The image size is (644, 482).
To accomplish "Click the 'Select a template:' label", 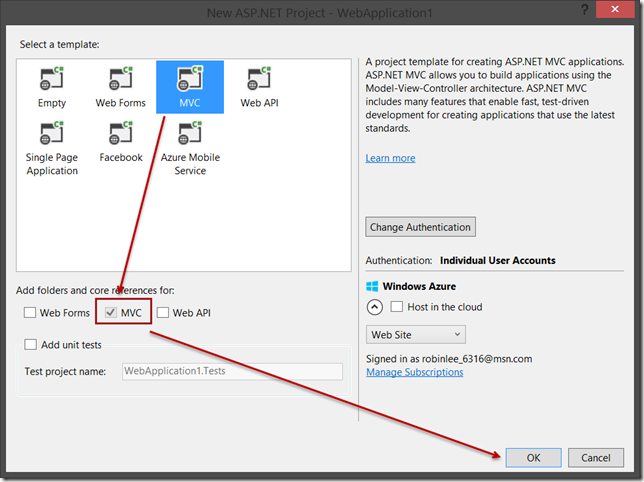I will pyautogui.click(x=60, y=44).
